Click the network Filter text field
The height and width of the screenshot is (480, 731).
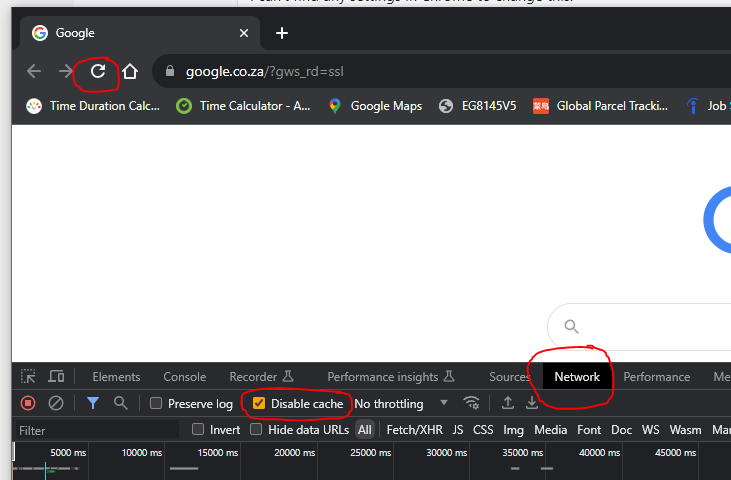coord(95,430)
